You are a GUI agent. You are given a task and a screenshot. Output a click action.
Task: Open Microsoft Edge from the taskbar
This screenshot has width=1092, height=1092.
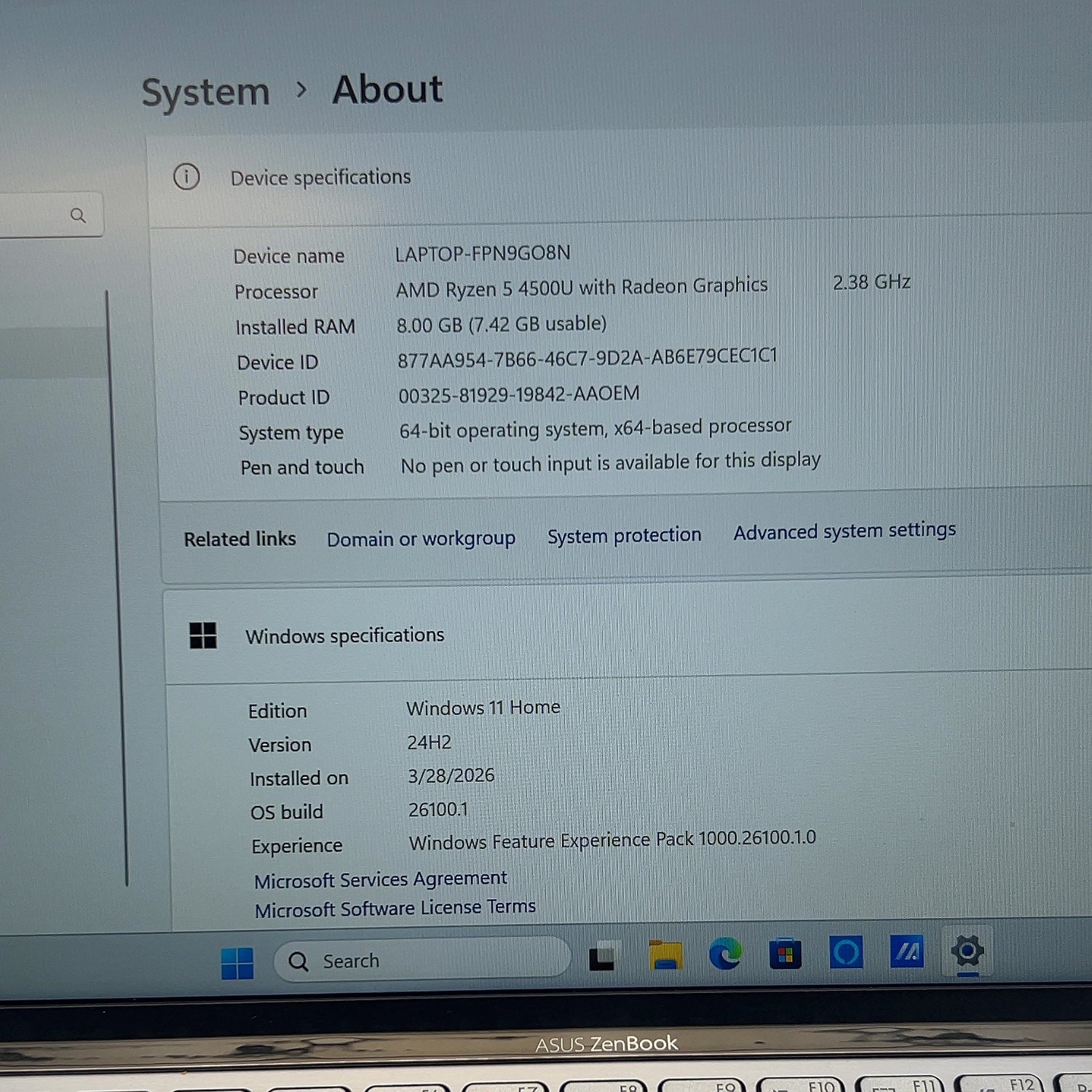pyautogui.click(x=725, y=953)
